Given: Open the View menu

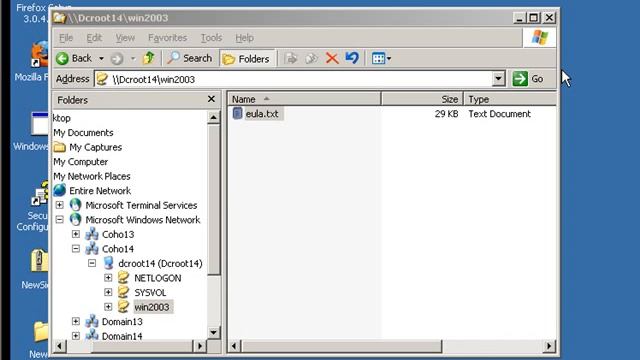Looking at the screenshot, I should click(125, 38).
